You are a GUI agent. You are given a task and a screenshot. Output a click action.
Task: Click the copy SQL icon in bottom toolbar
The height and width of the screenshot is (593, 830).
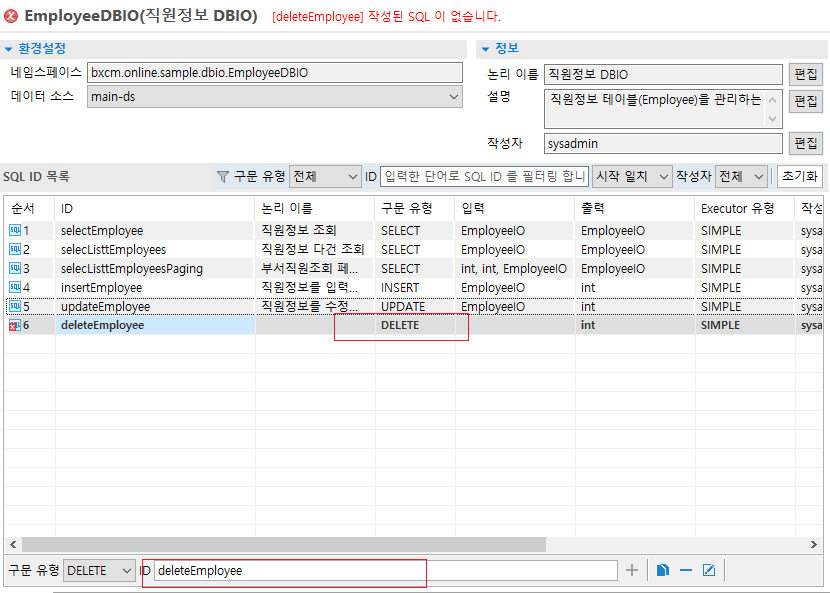tap(663, 570)
